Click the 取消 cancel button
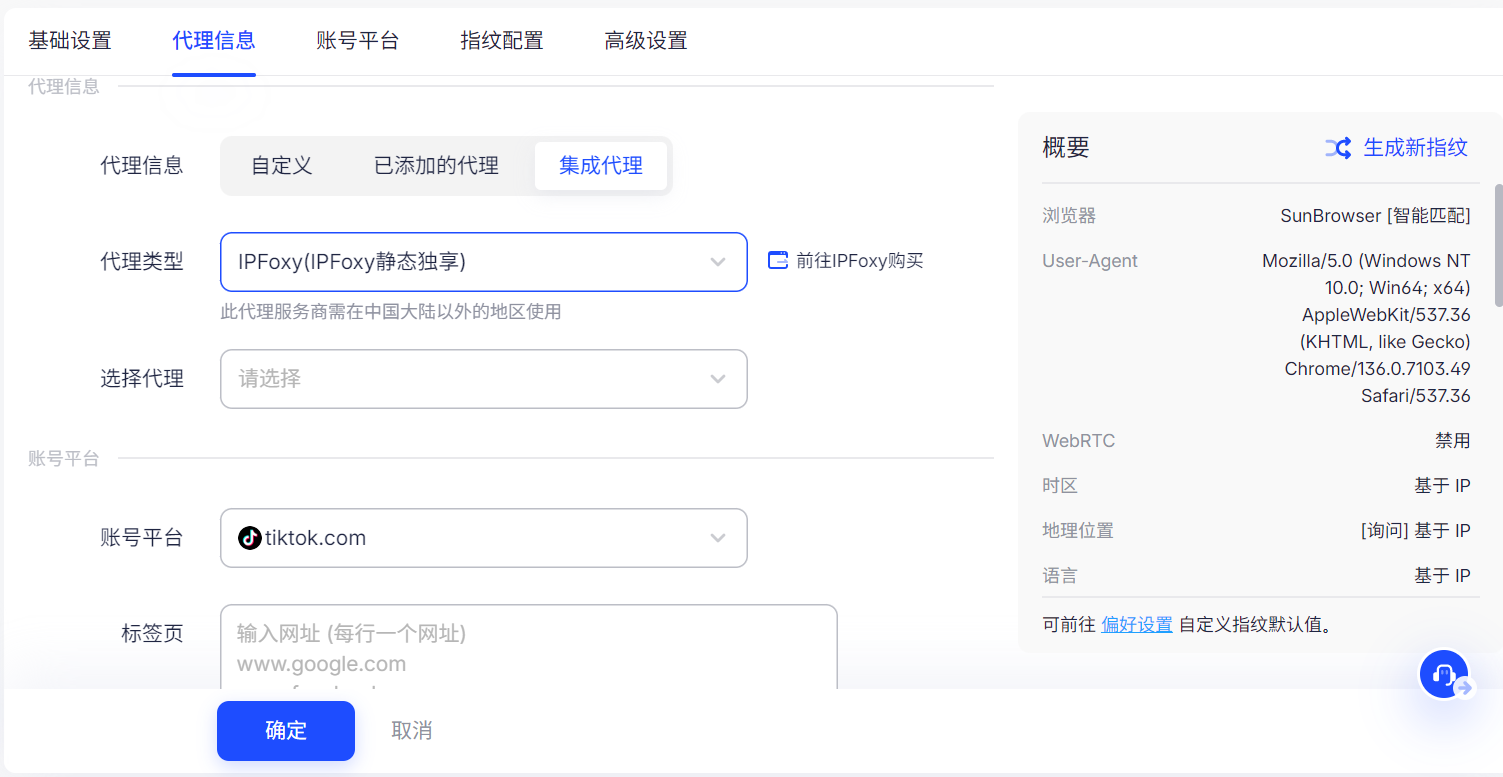Image resolution: width=1503 pixels, height=777 pixels. (x=412, y=731)
